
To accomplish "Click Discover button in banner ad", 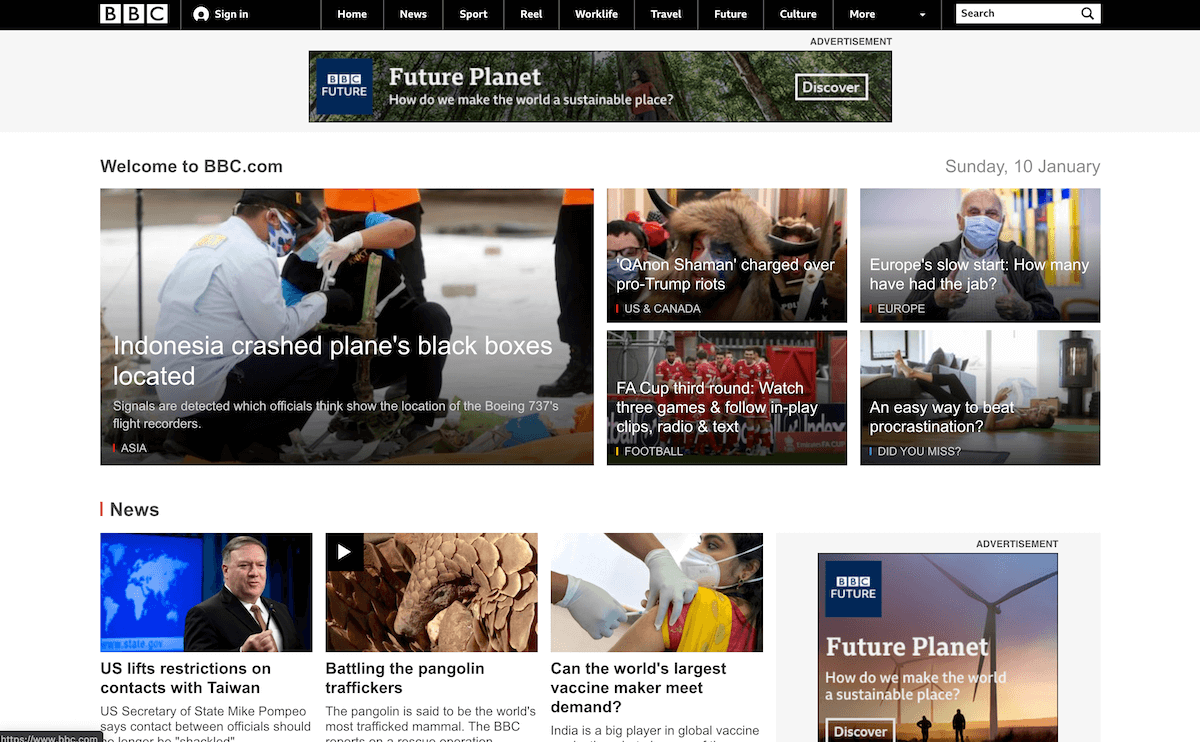I will [x=831, y=87].
